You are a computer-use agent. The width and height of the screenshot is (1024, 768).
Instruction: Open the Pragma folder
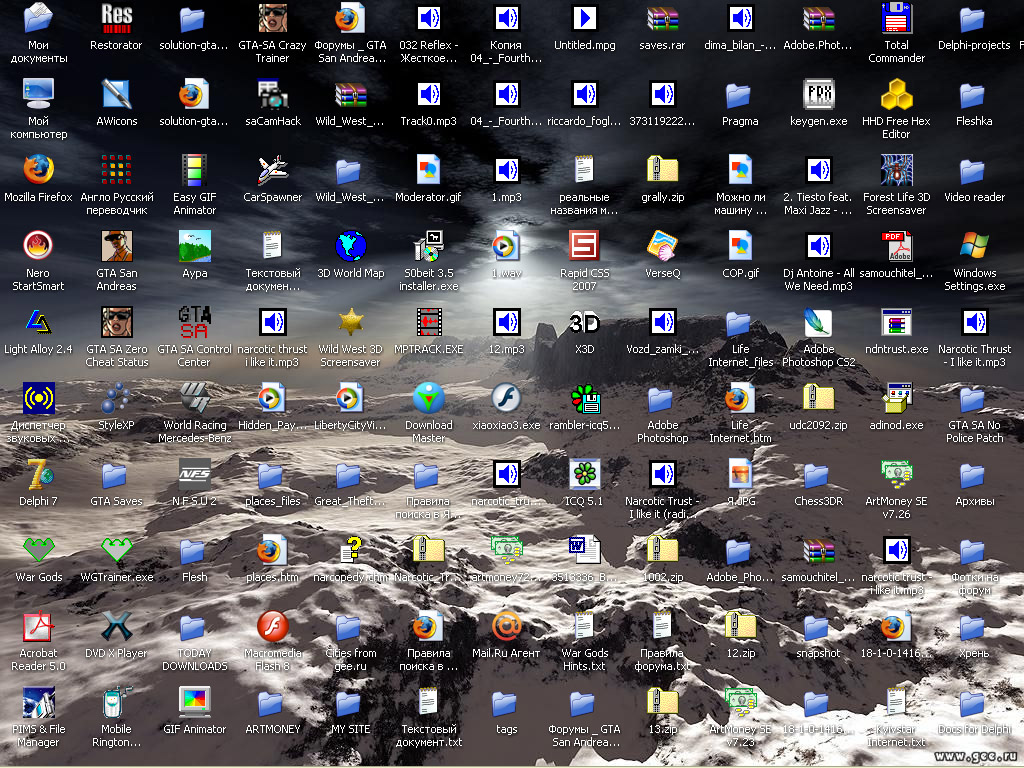pyautogui.click(x=740, y=94)
